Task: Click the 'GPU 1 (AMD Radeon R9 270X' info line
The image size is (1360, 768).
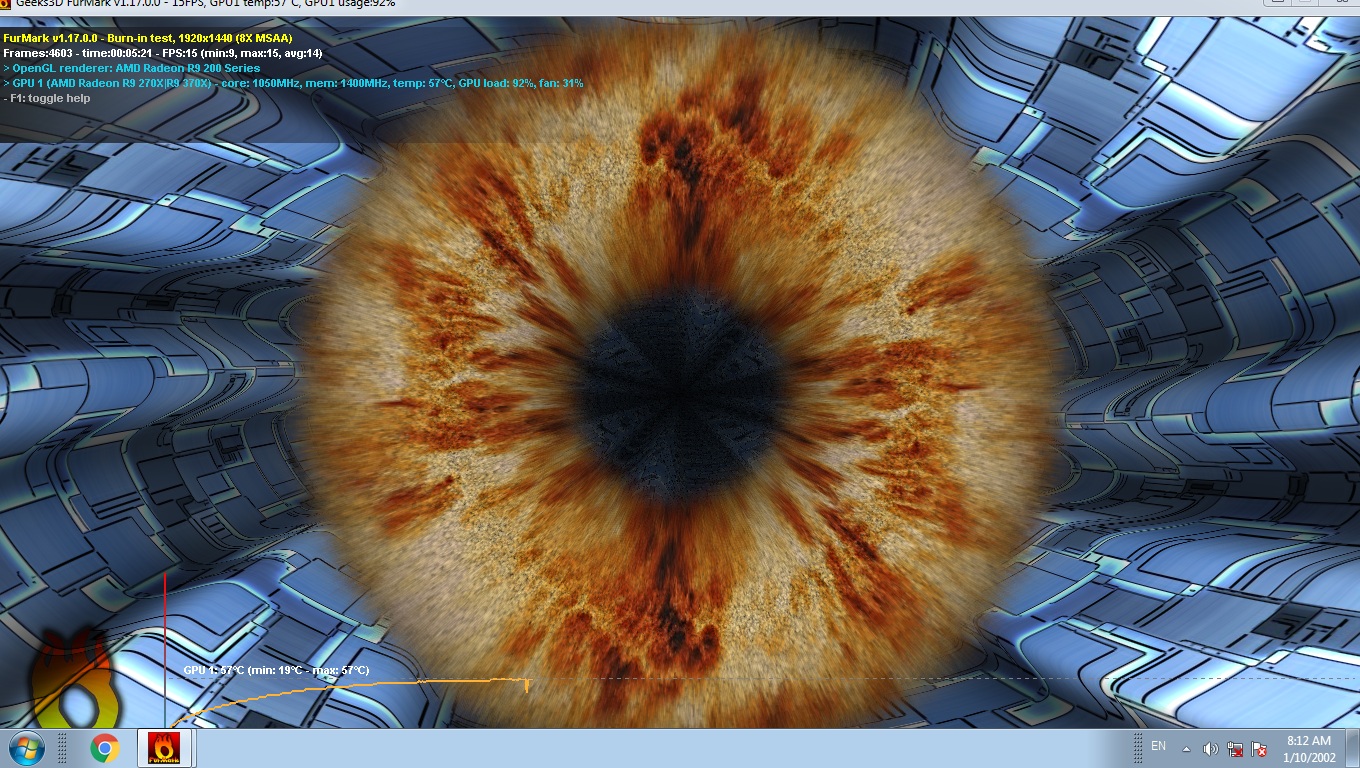Action: 293,83
